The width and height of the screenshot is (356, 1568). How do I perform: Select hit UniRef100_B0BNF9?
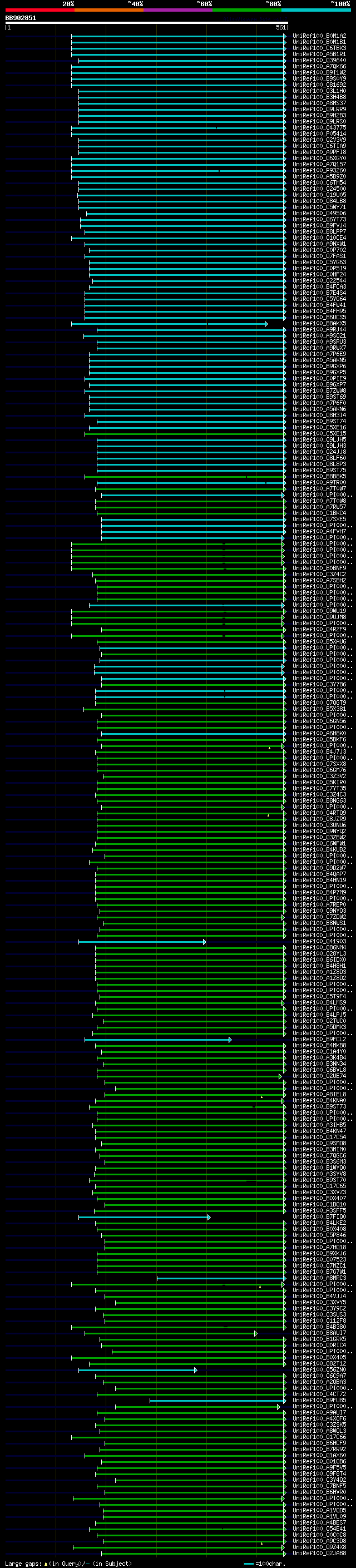[x=319, y=568]
